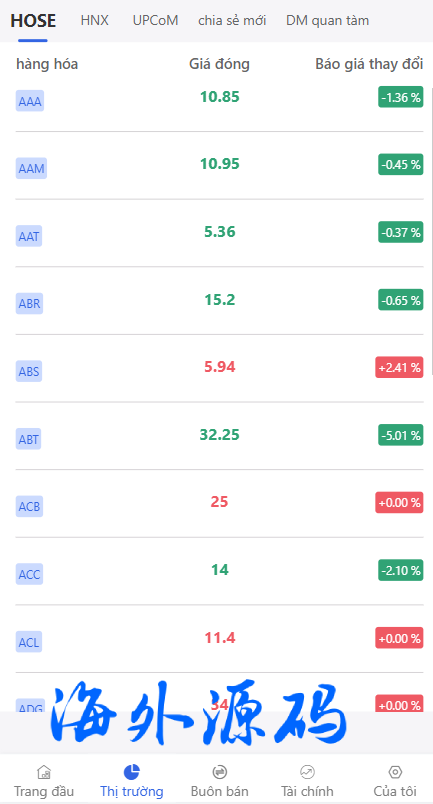
Task: Click the +2.41 % change badge
Action: 399,368
